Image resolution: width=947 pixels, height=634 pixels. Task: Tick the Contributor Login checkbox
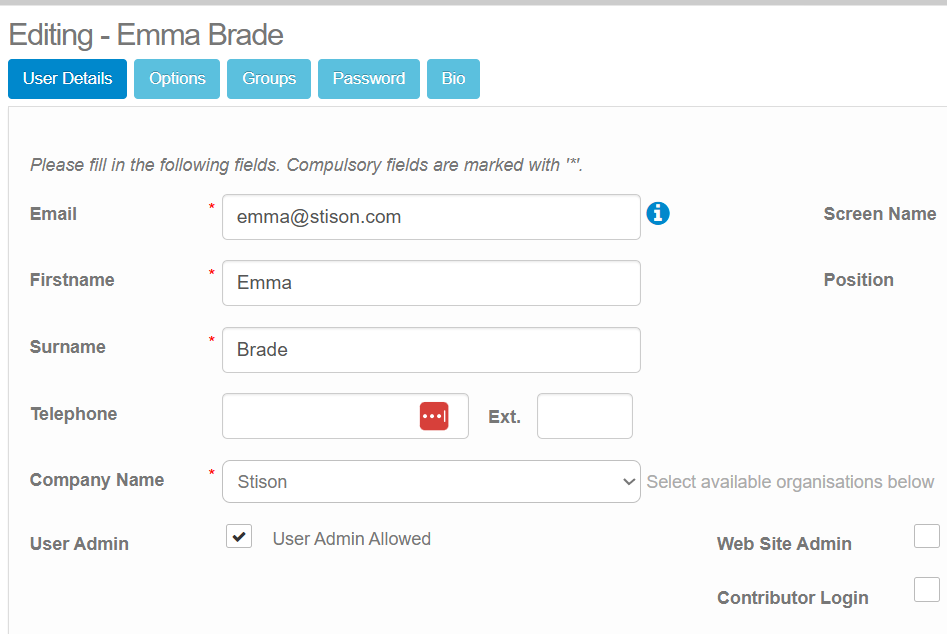[x=927, y=589]
